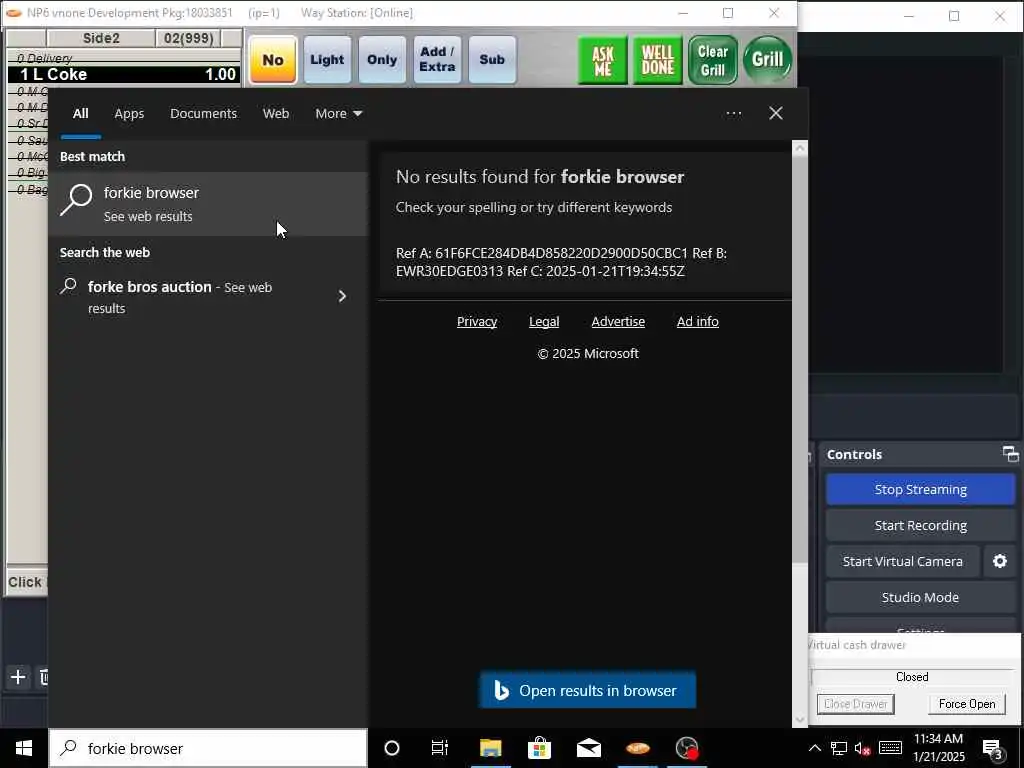
Task: Switch to the Documents search tab
Action: [x=203, y=114]
